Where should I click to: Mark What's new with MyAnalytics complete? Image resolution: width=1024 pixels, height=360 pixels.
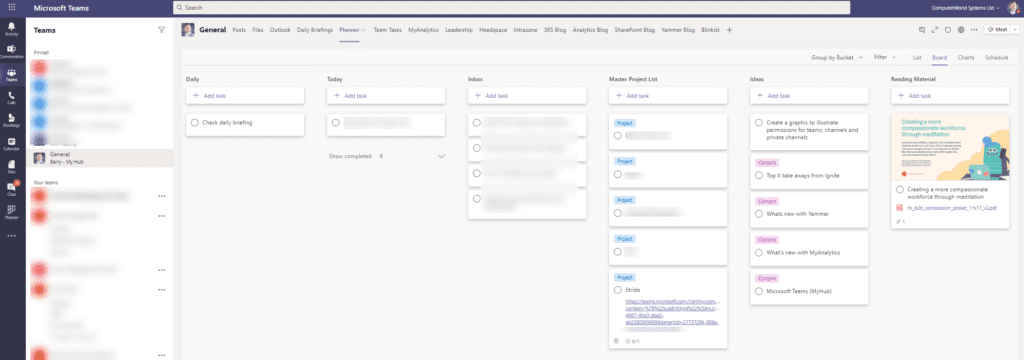click(759, 252)
